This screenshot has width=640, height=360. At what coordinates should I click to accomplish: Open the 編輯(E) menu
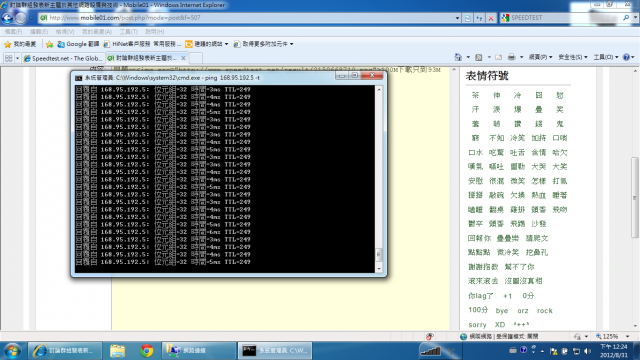tap(39, 31)
